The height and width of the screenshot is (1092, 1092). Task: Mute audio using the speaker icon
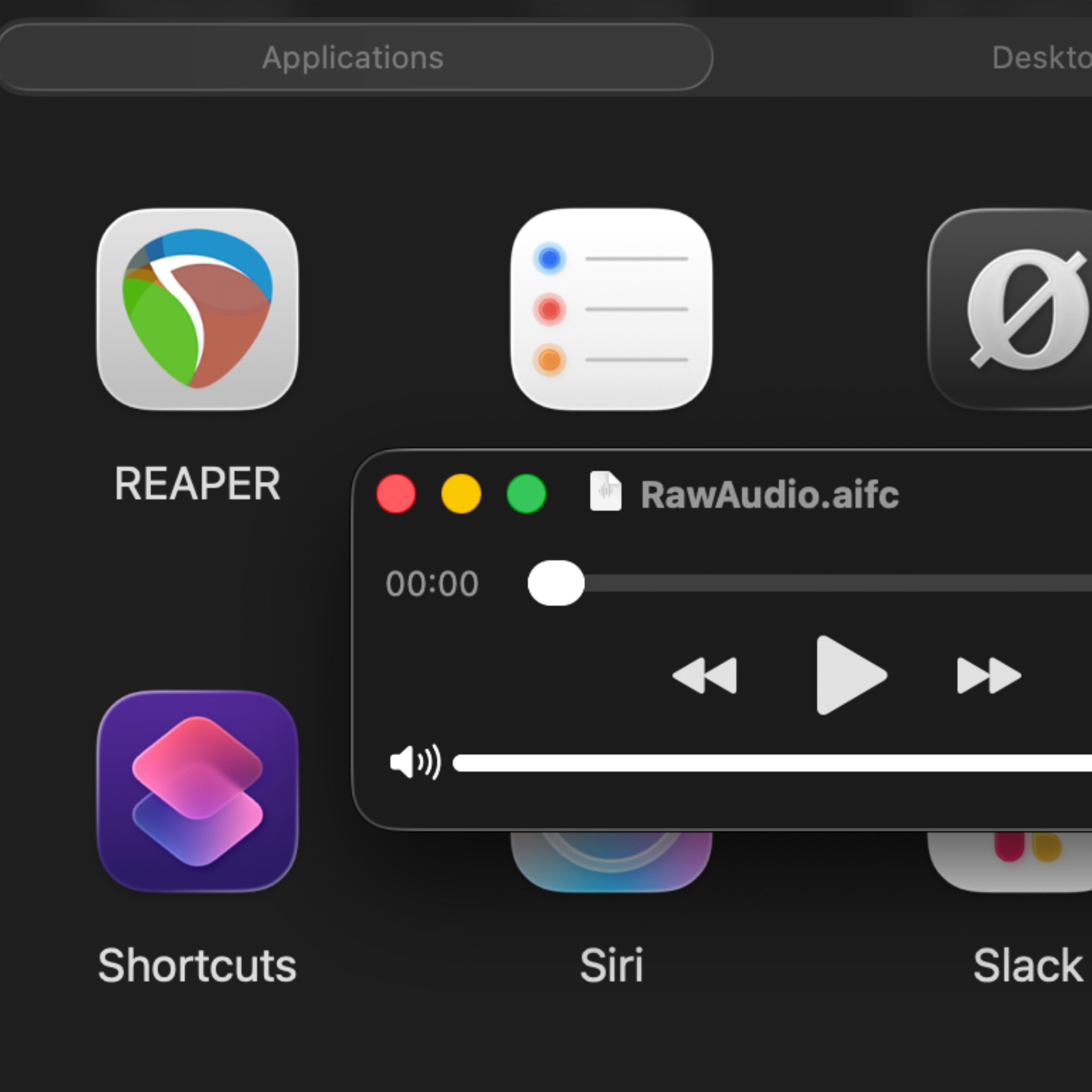click(416, 762)
